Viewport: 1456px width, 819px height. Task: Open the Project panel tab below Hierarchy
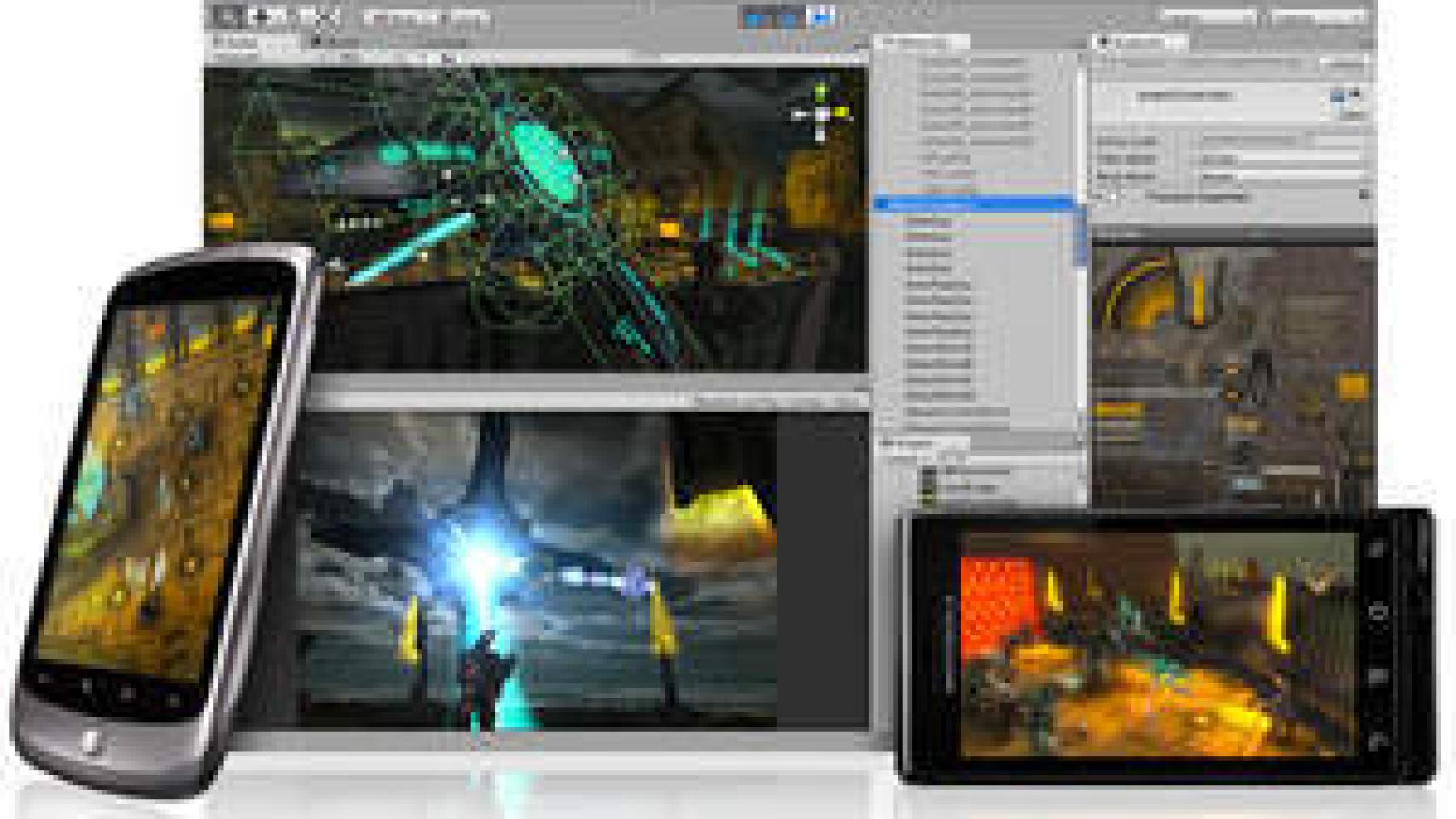922,444
